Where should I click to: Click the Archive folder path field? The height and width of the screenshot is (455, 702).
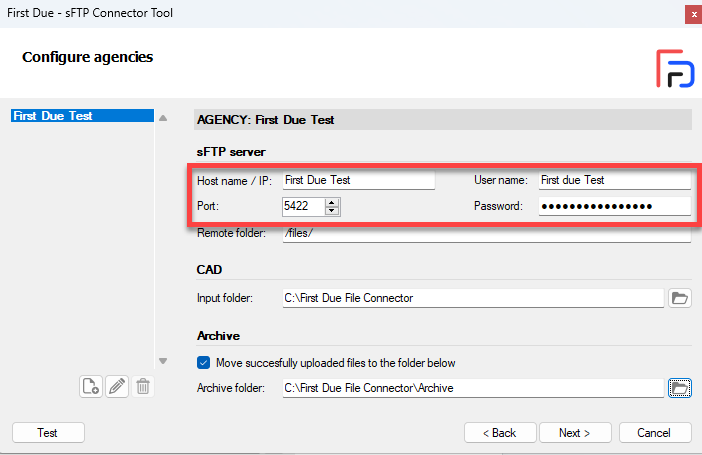pyautogui.click(x=473, y=388)
